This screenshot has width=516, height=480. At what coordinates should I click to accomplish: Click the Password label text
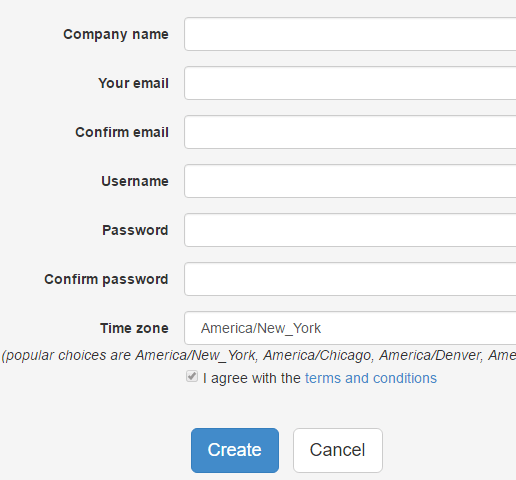point(135,230)
